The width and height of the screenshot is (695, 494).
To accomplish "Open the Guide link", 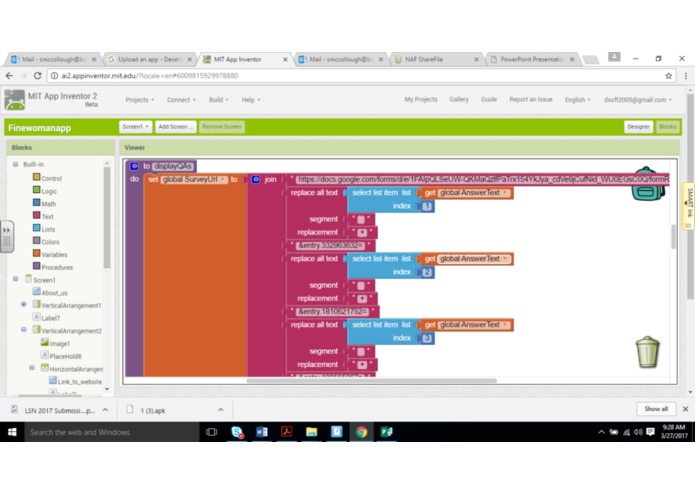I will click(489, 99).
